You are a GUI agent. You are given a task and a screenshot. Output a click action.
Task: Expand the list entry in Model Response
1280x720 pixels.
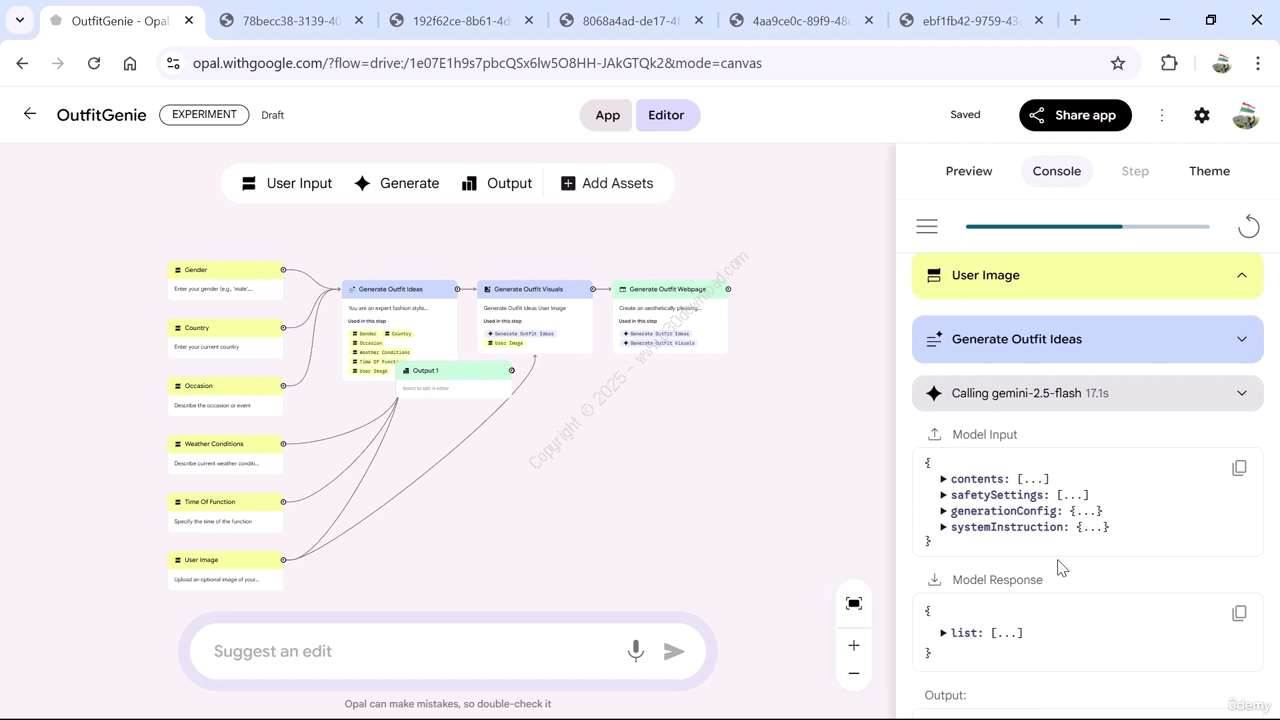pyautogui.click(x=943, y=633)
